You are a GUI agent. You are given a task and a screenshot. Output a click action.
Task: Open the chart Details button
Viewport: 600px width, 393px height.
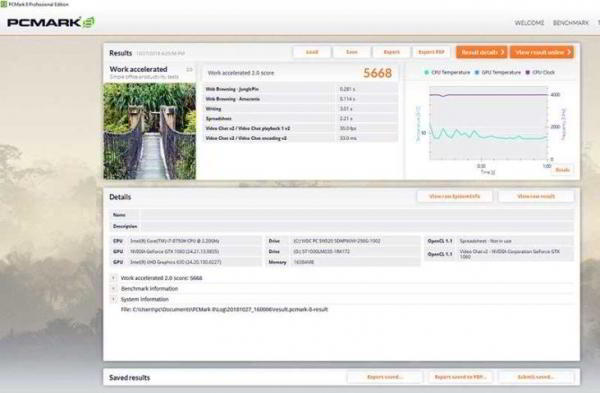(x=562, y=170)
